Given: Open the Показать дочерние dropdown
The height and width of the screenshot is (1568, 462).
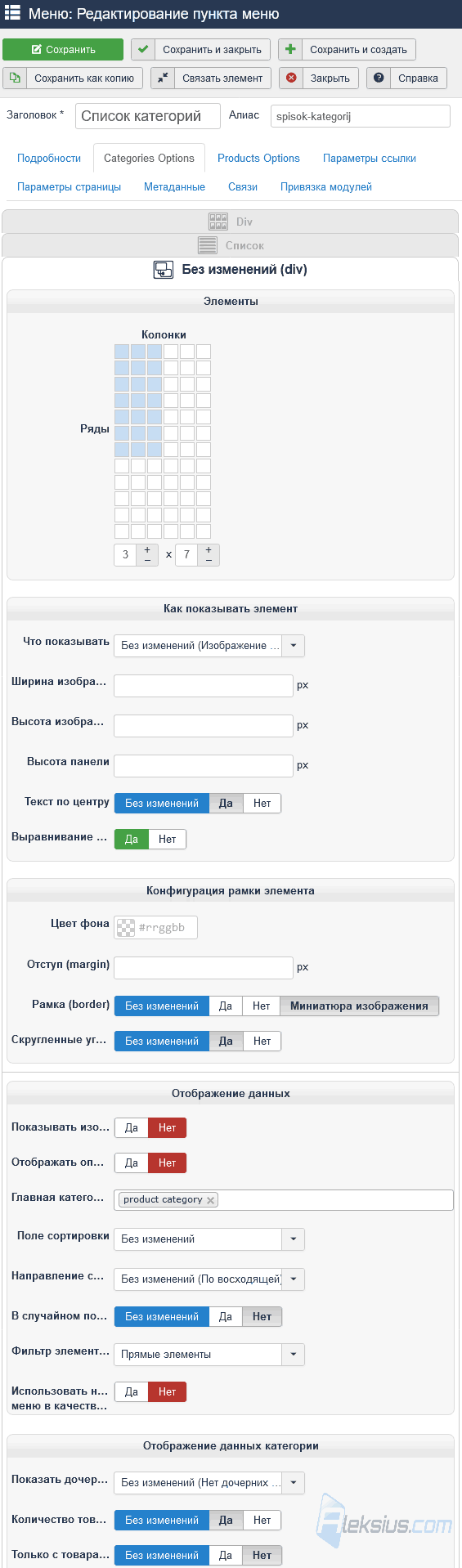Looking at the screenshot, I should [x=209, y=1483].
